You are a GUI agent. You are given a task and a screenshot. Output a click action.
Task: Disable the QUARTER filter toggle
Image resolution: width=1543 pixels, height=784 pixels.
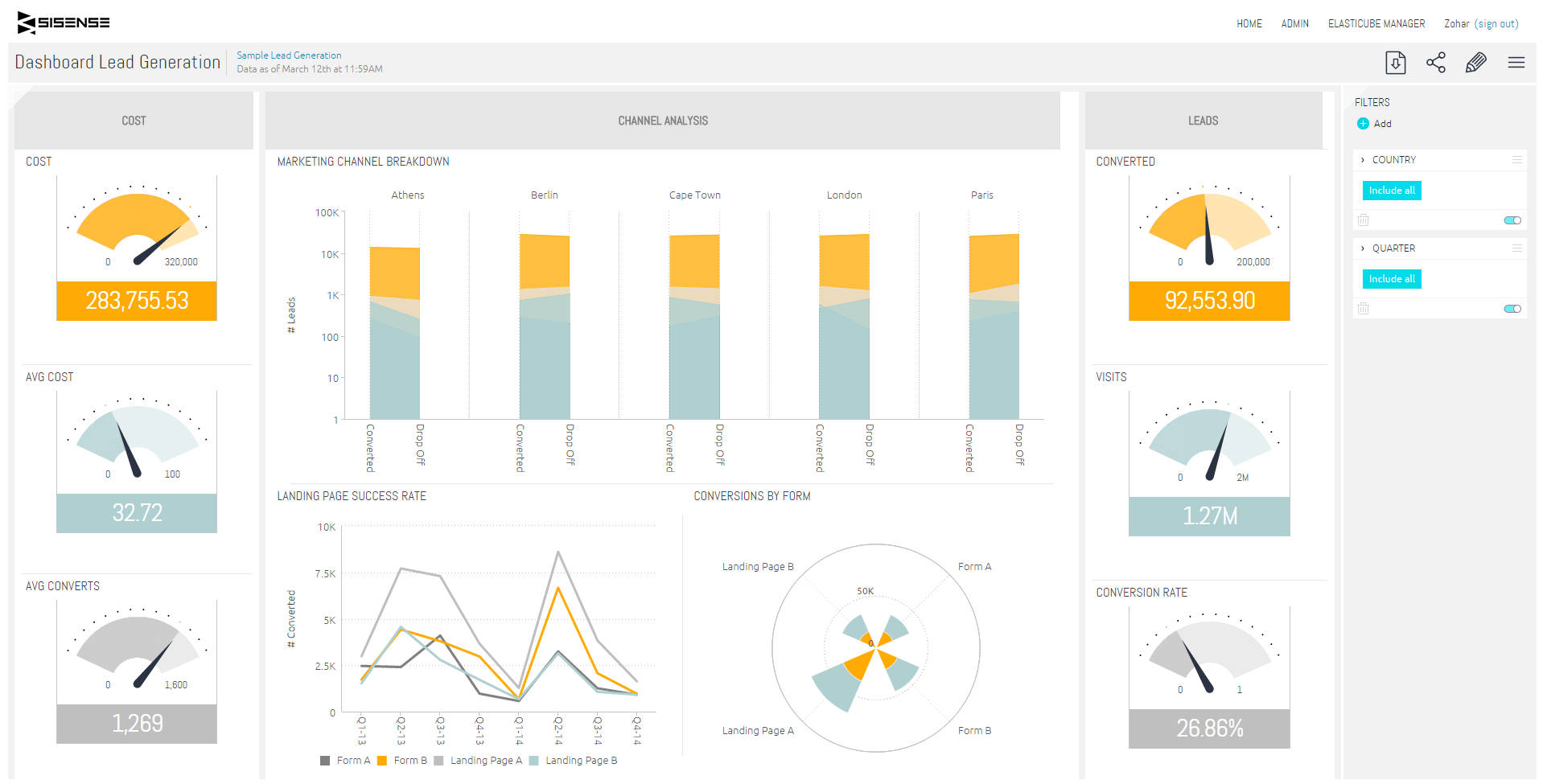click(1512, 308)
